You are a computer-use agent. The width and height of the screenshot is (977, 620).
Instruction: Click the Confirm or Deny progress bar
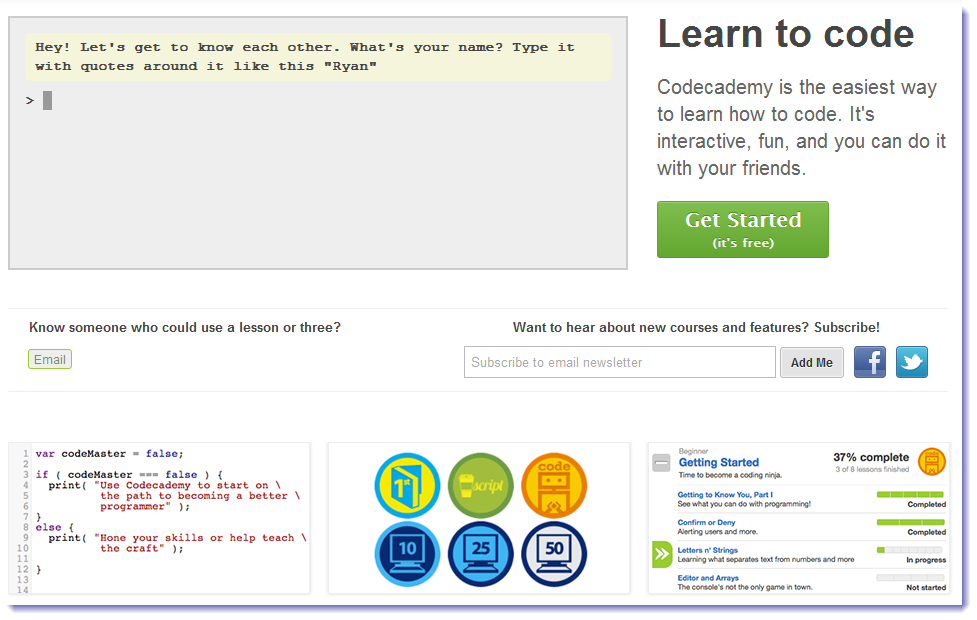[910, 522]
